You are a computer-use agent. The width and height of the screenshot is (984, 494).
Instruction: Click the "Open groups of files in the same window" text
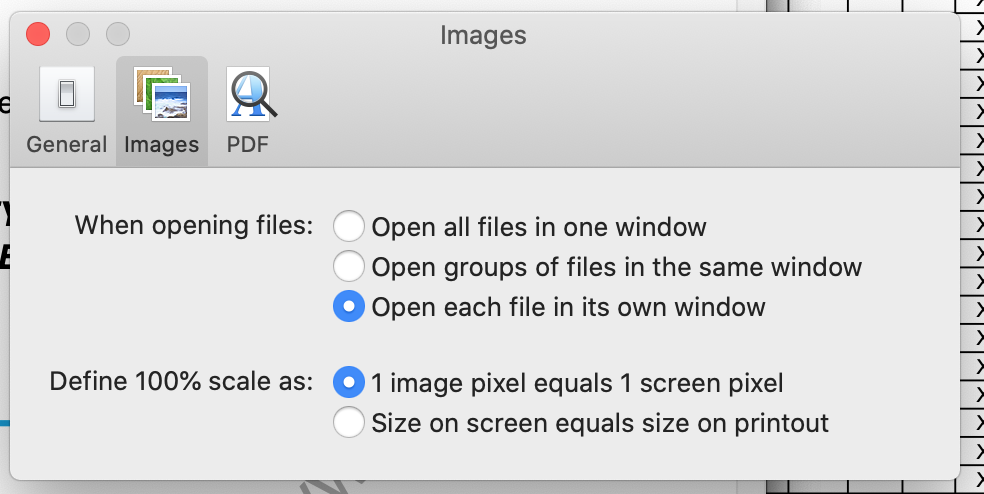pyautogui.click(x=616, y=267)
